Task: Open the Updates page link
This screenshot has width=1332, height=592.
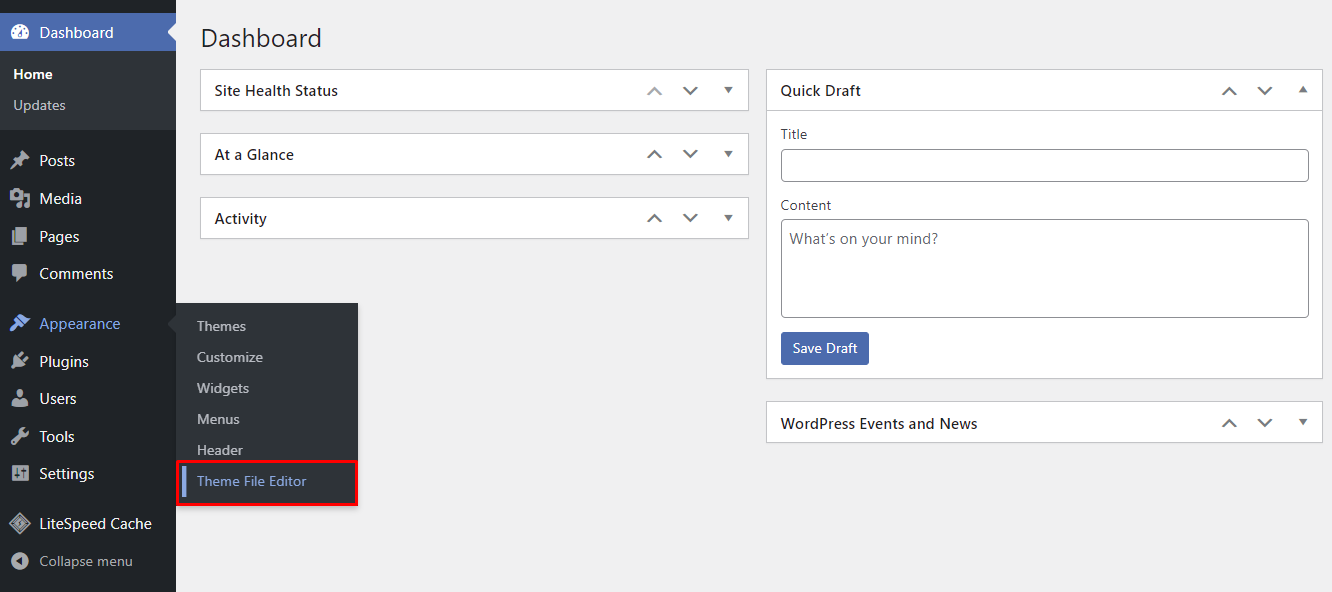Action: [x=39, y=105]
